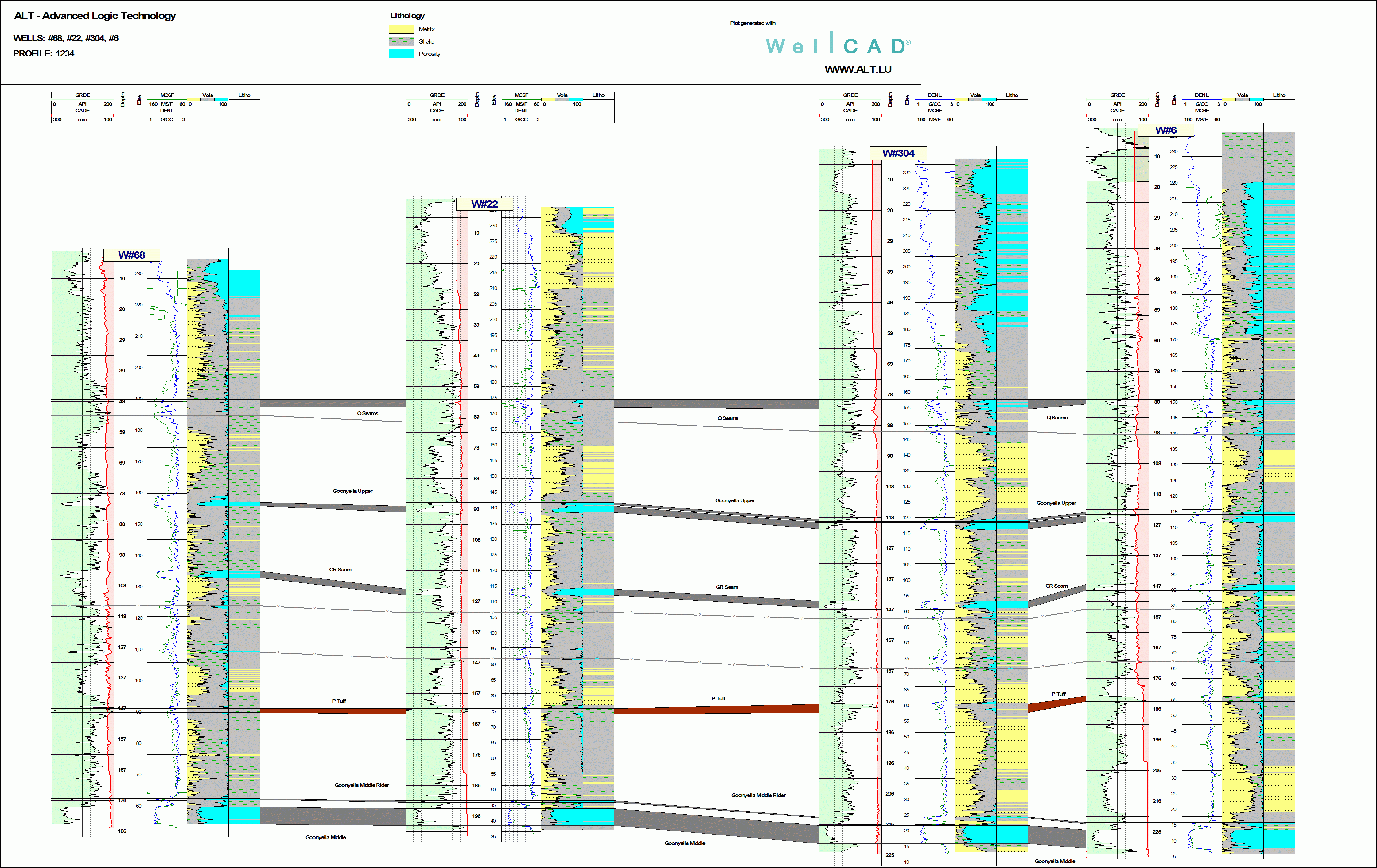Click the MC6F header on well W#22

click(521, 95)
